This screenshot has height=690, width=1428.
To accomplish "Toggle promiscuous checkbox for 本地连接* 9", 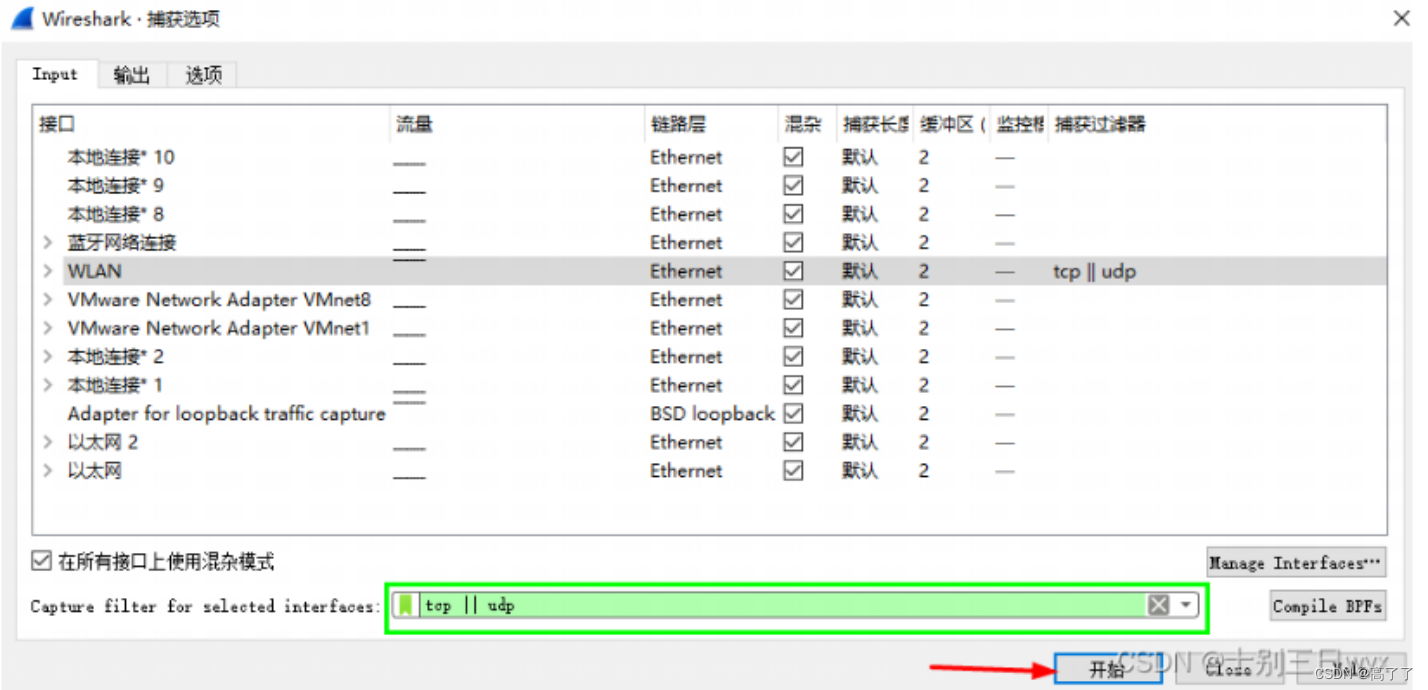I will (793, 186).
